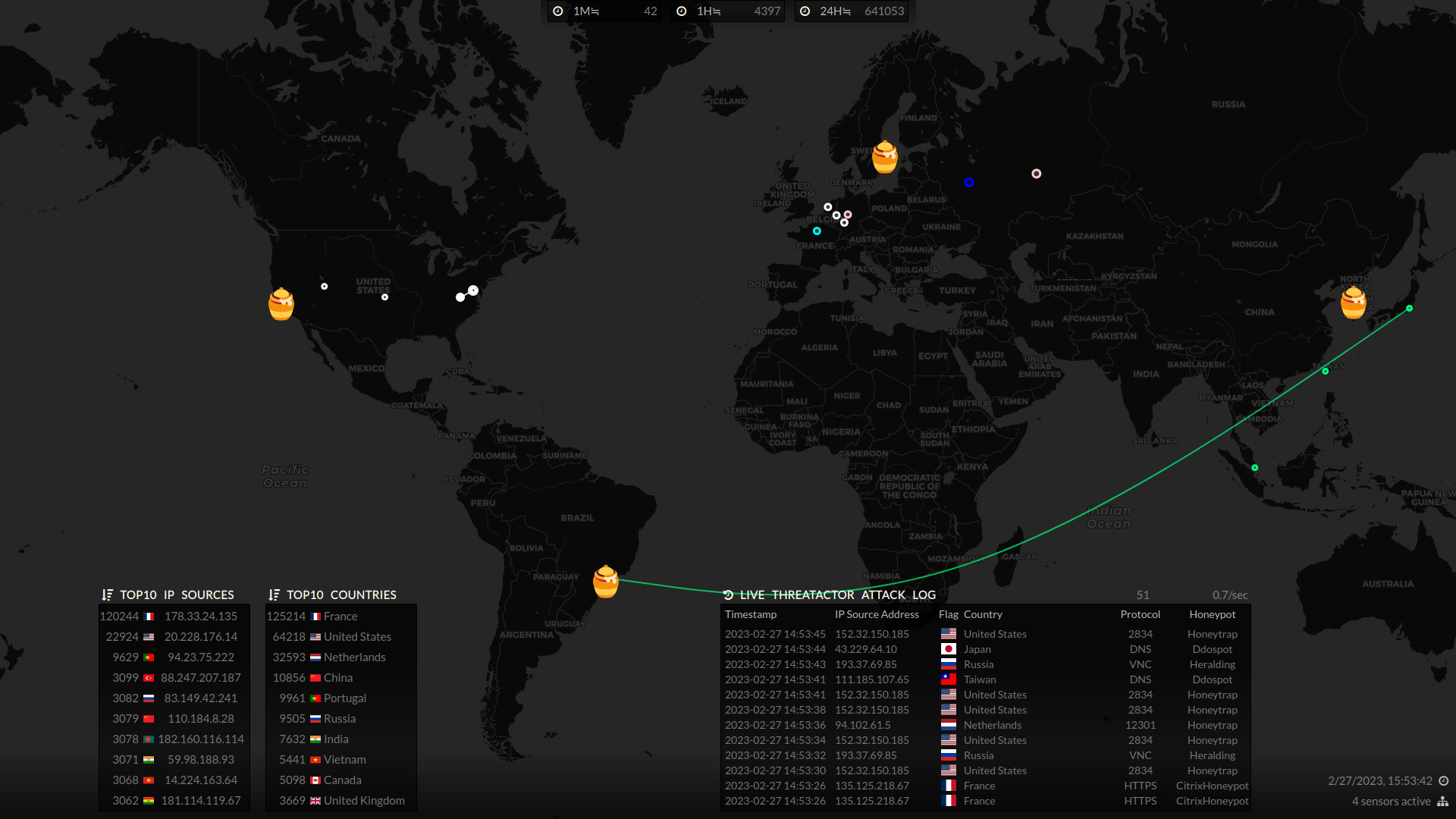Click the blue attack marker in Russia

969,182
